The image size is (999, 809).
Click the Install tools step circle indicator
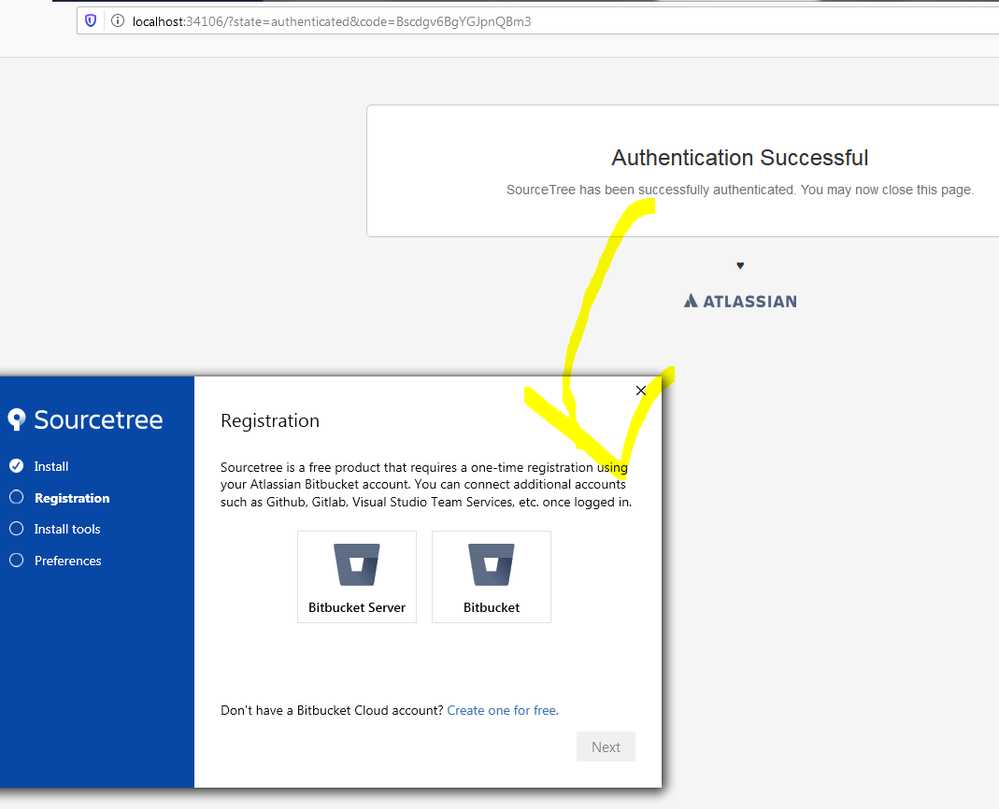(x=17, y=528)
